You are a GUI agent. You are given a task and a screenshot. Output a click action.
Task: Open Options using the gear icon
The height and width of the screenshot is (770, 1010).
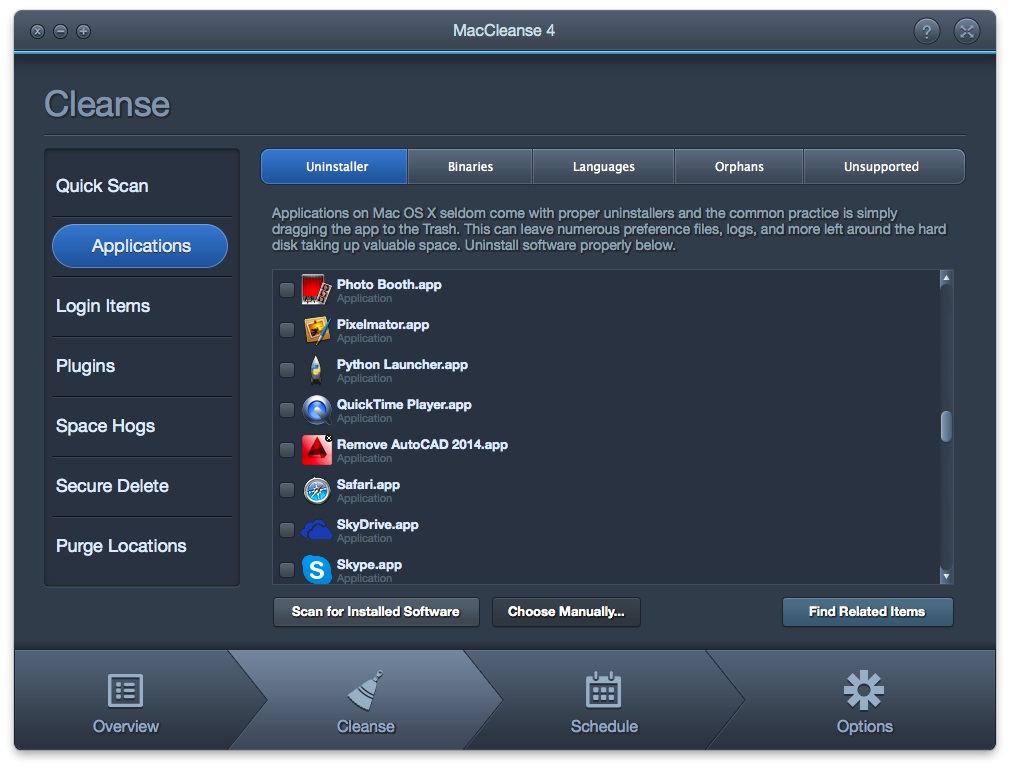click(864, 690)
